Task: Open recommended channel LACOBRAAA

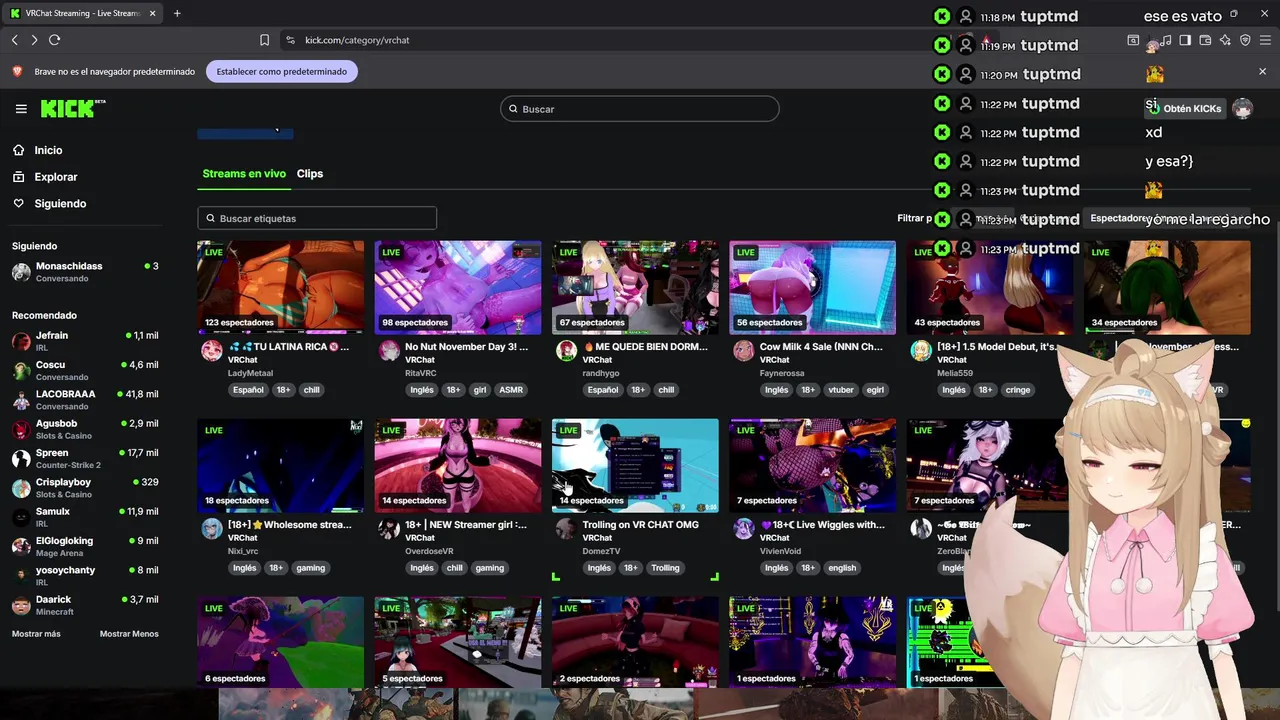Action: point(85,399)
